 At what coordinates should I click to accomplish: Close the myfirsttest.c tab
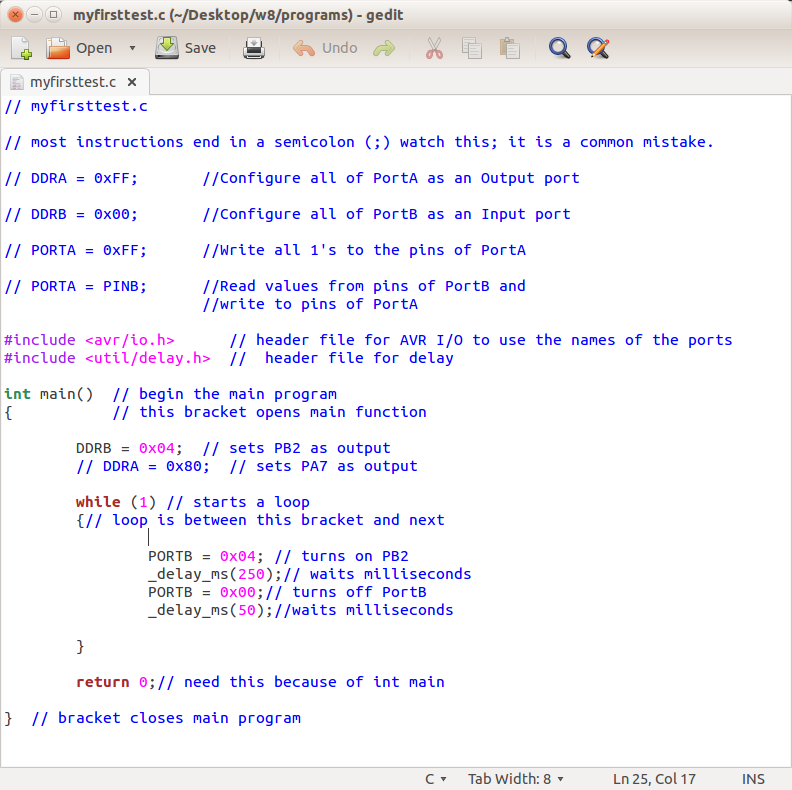pos(132,82)
